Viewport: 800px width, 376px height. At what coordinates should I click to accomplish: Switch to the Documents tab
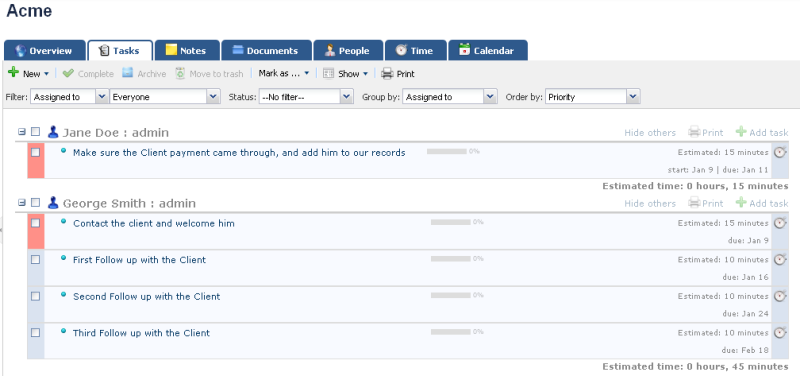[266, 51]
